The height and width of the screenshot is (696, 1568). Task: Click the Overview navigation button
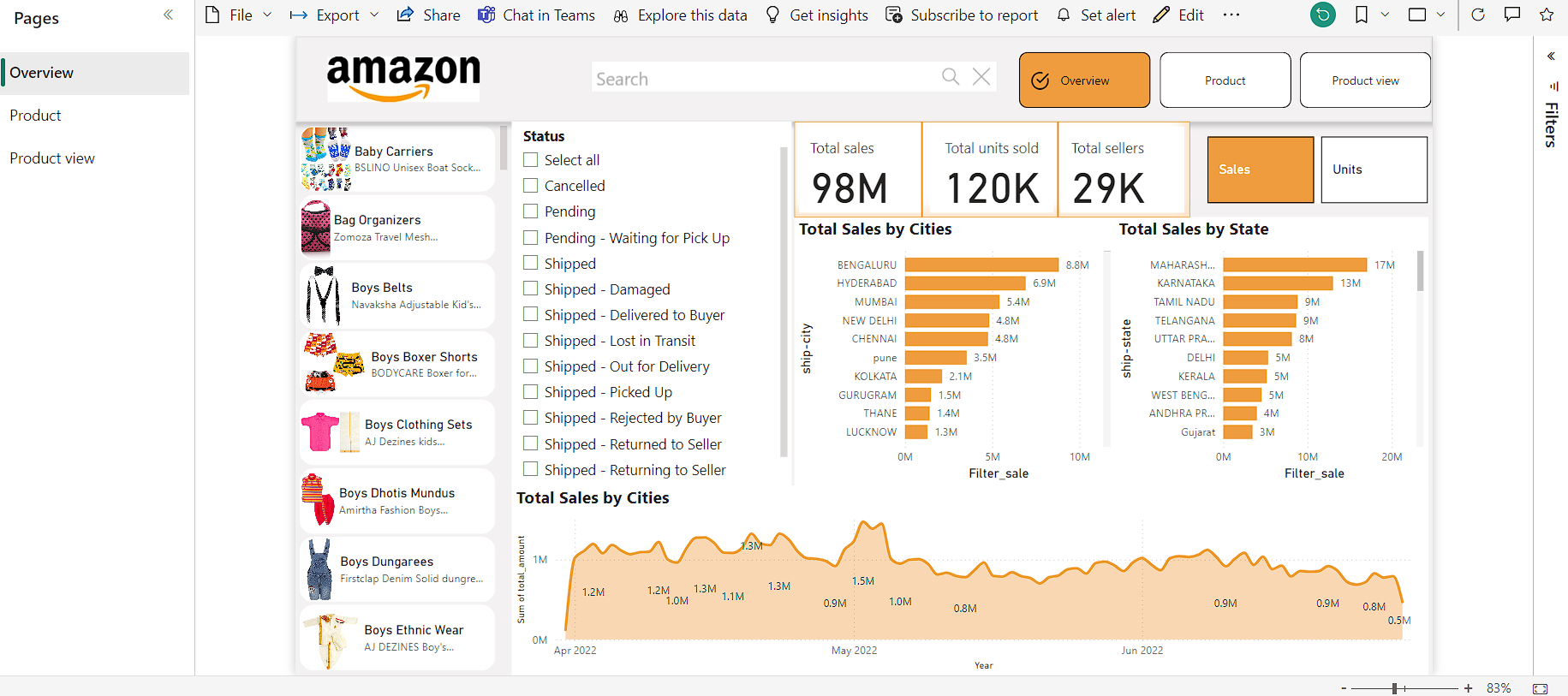tap(1084, 80)
